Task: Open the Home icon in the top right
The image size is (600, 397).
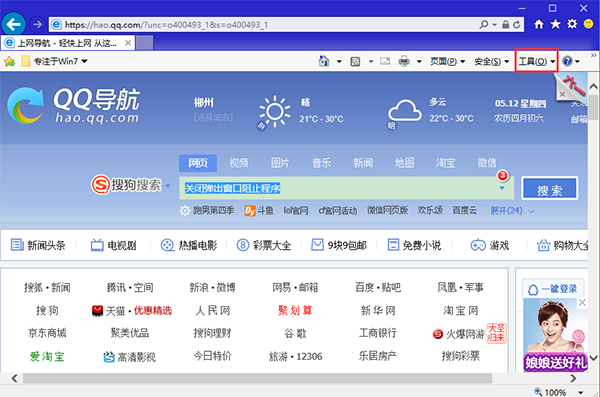Action: point(539,25)
